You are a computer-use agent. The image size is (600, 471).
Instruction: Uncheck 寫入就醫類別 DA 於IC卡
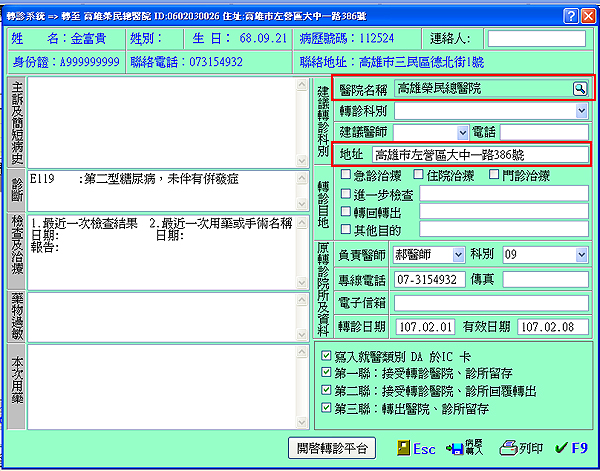point(324,355)
